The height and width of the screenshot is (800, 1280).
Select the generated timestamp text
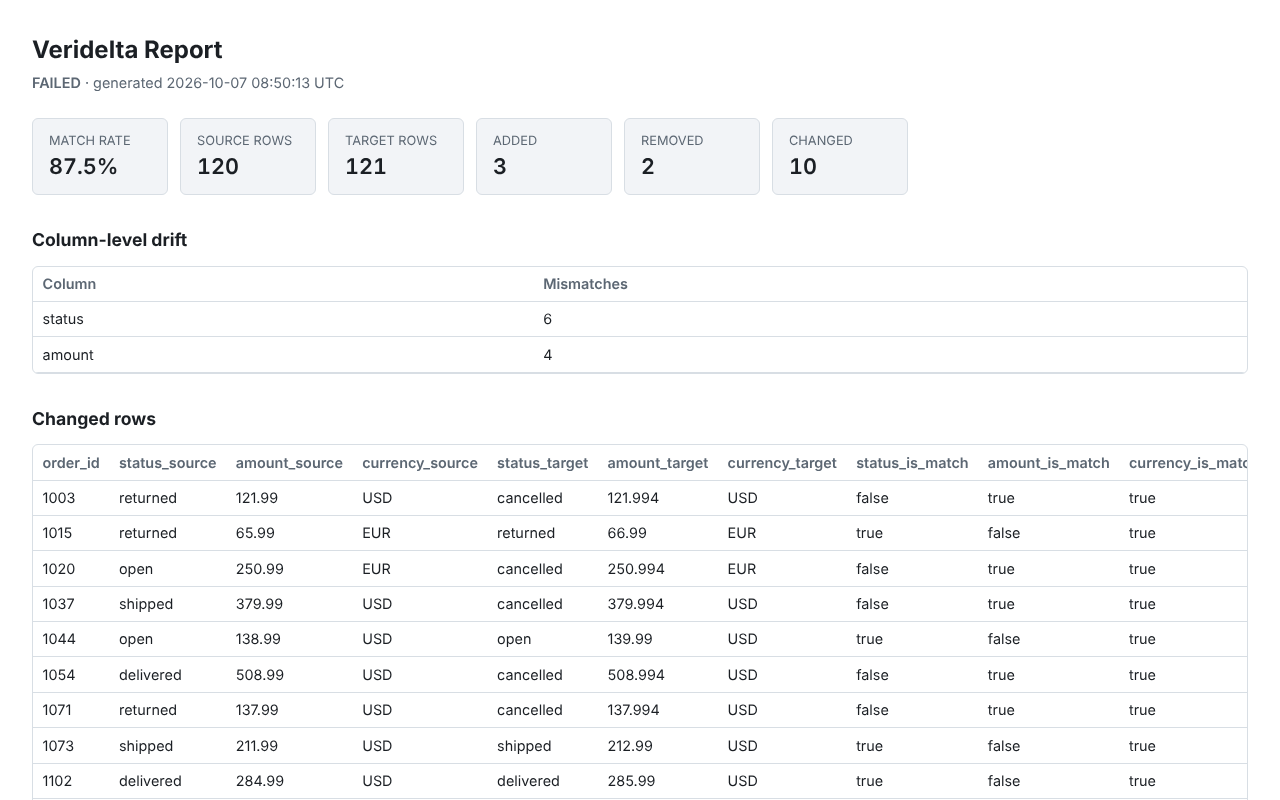tap(218, 83)
